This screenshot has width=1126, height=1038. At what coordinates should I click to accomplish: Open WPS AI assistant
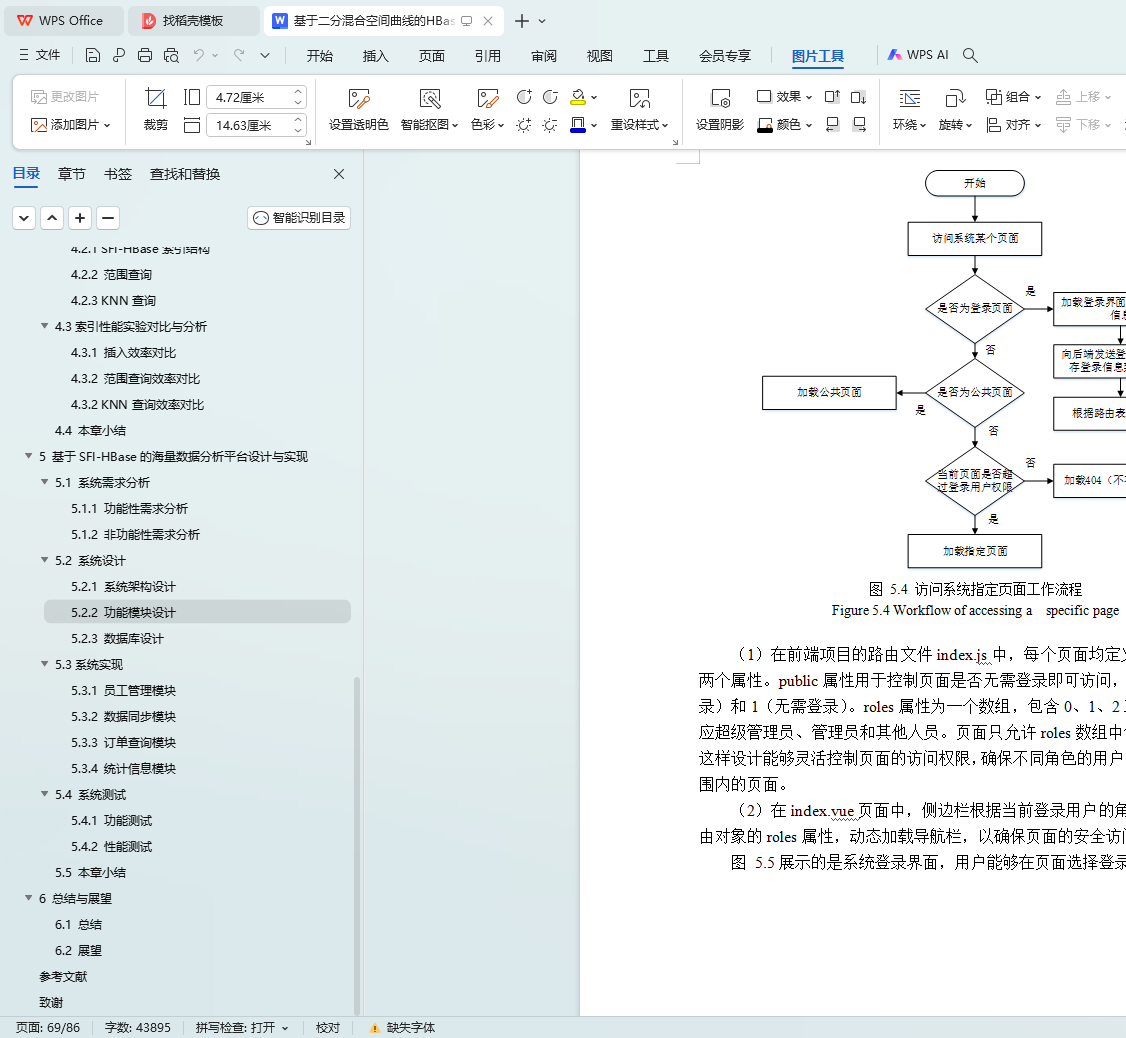coord(918,55)
